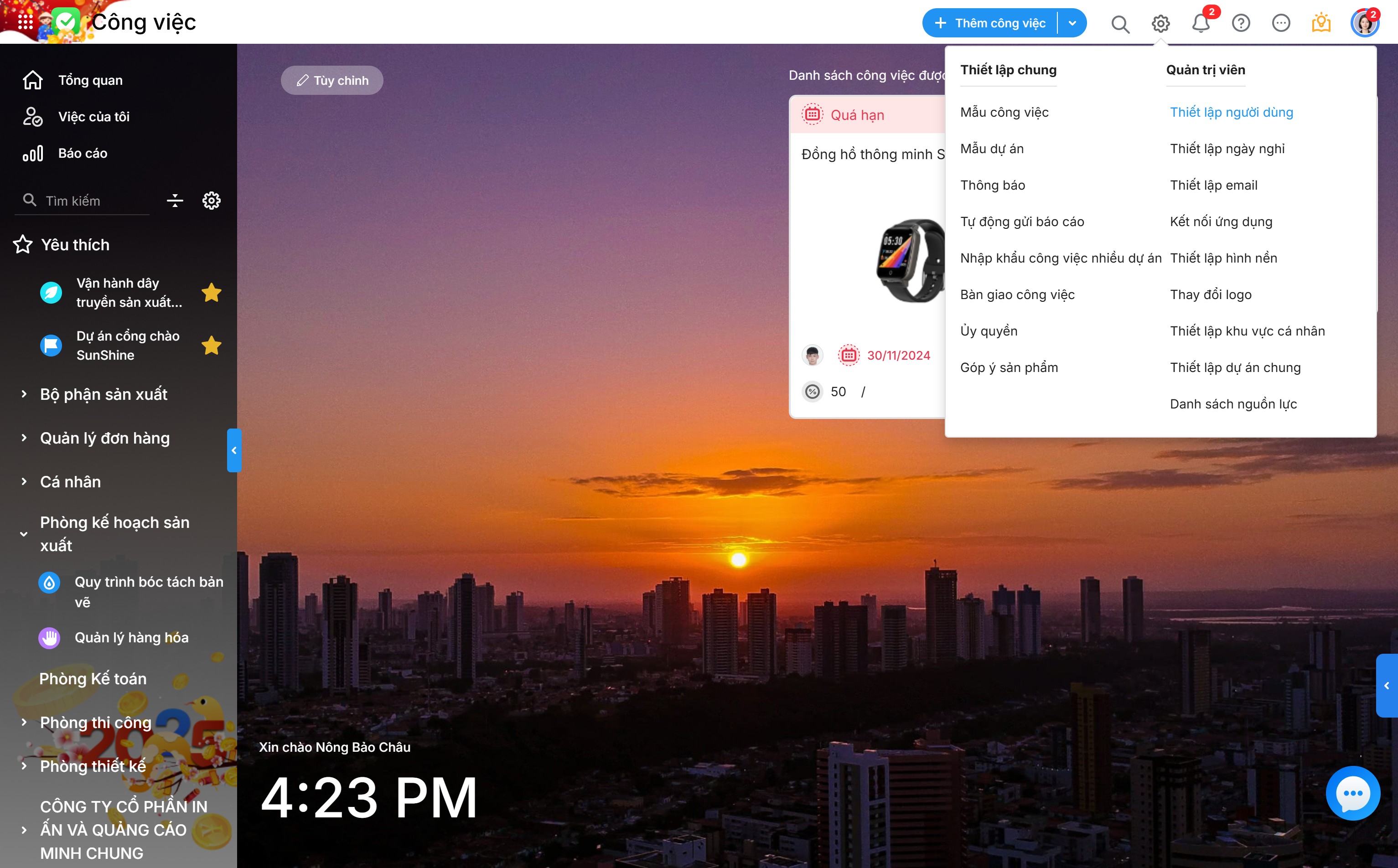Expand Phòng thiết kế group
Viewport: 1398px width, 868px height.
pyautogui.click(x=24, y=766)
